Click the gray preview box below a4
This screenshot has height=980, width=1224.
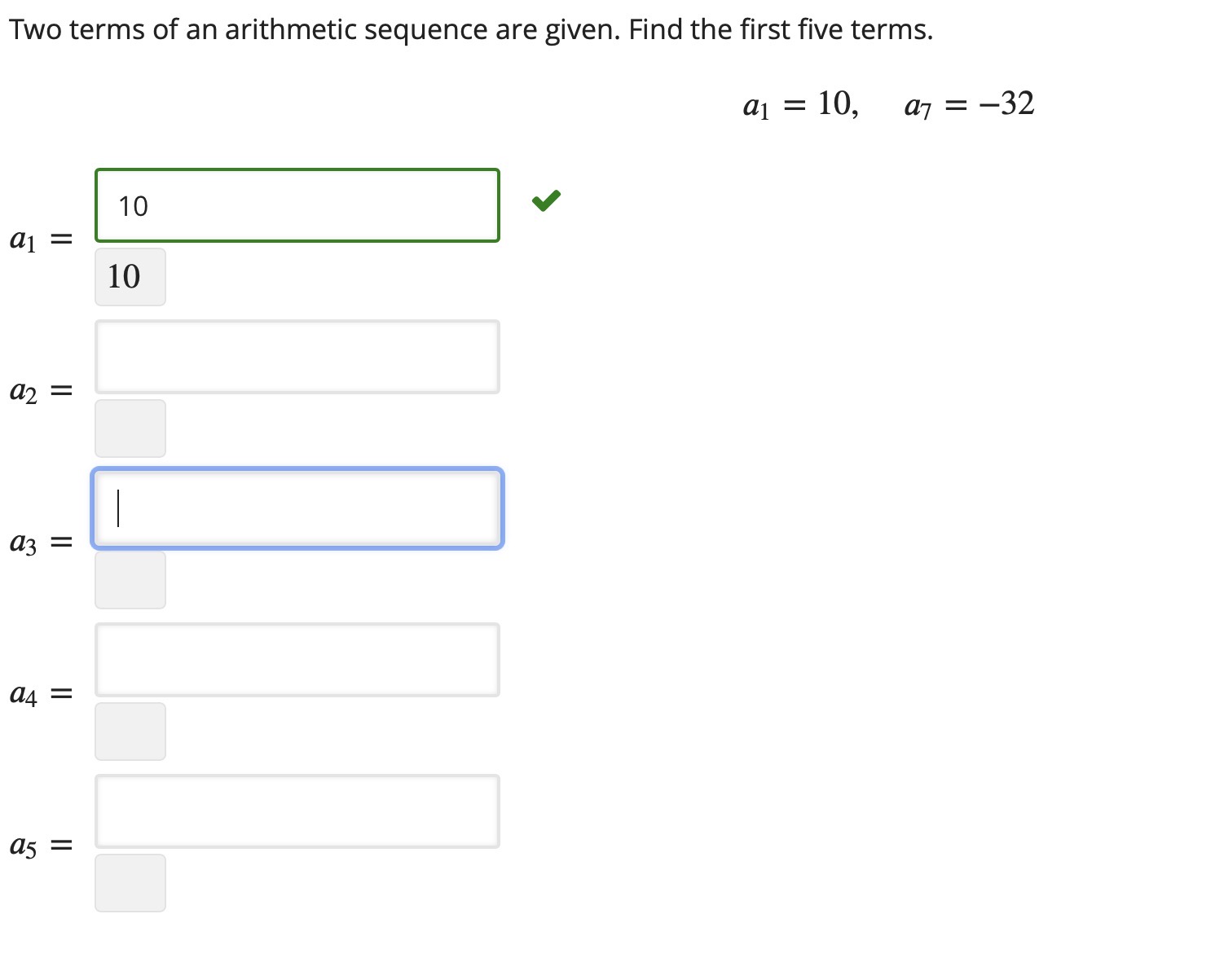130,730
